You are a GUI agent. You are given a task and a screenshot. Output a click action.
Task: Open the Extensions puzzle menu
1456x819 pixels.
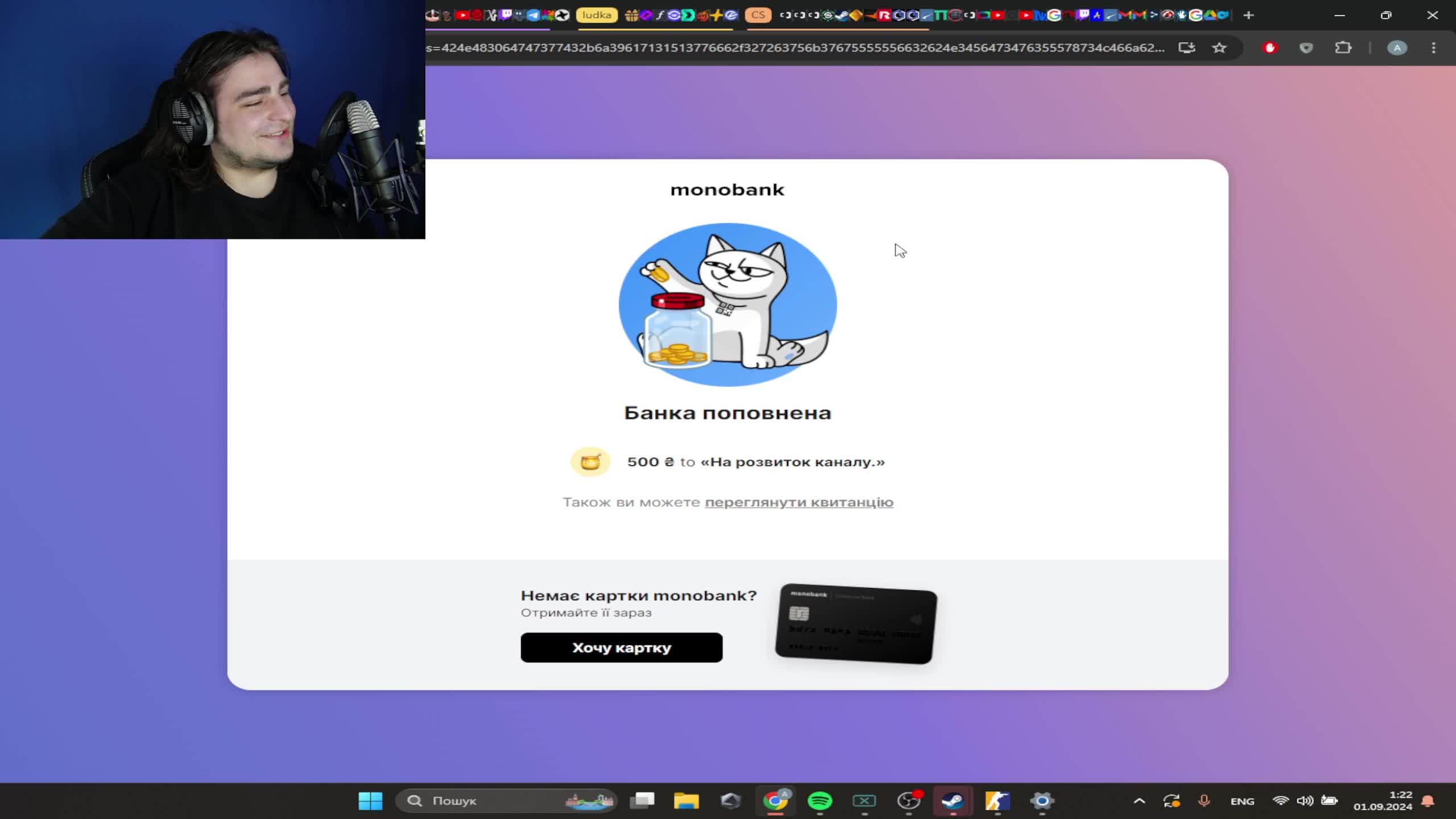(1343, 48)
